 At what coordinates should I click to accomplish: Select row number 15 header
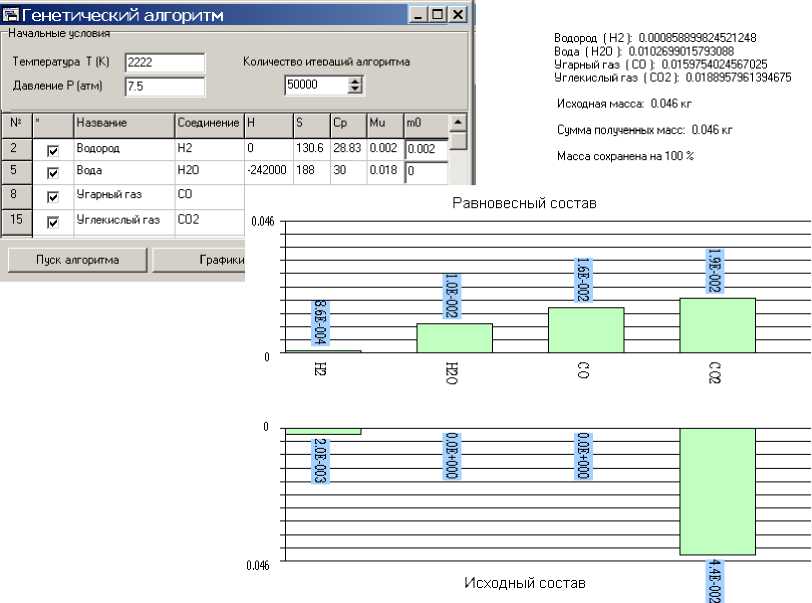point(17,221)
